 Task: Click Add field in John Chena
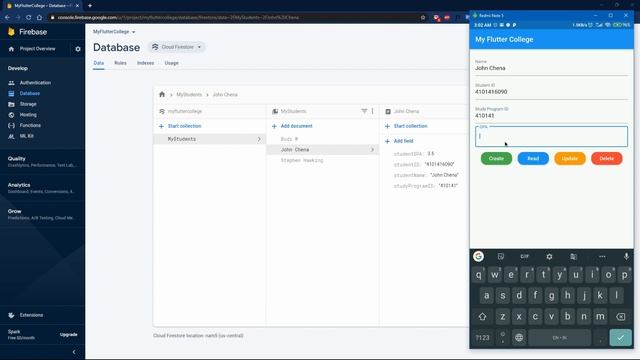(399, 141)
